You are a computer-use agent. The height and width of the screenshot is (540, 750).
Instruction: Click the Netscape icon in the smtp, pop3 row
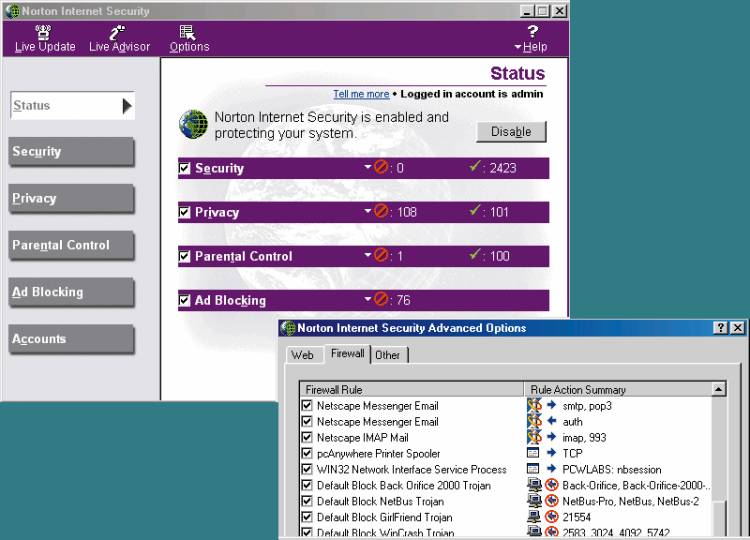pos(534,405)
